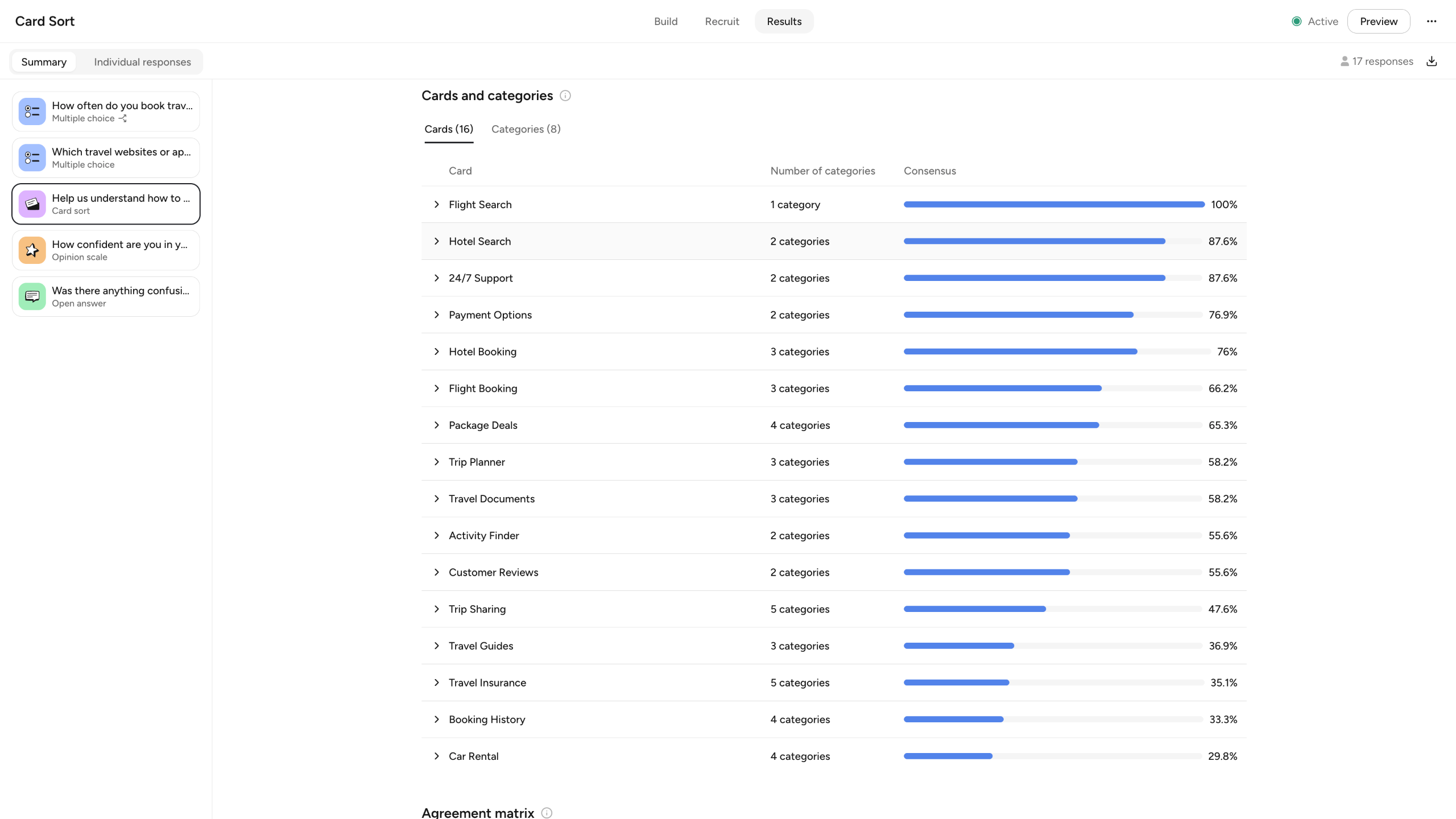Expand the Trip Sharing card row
The width and height of the screenshot is (1456, 819).
point(437,609)
